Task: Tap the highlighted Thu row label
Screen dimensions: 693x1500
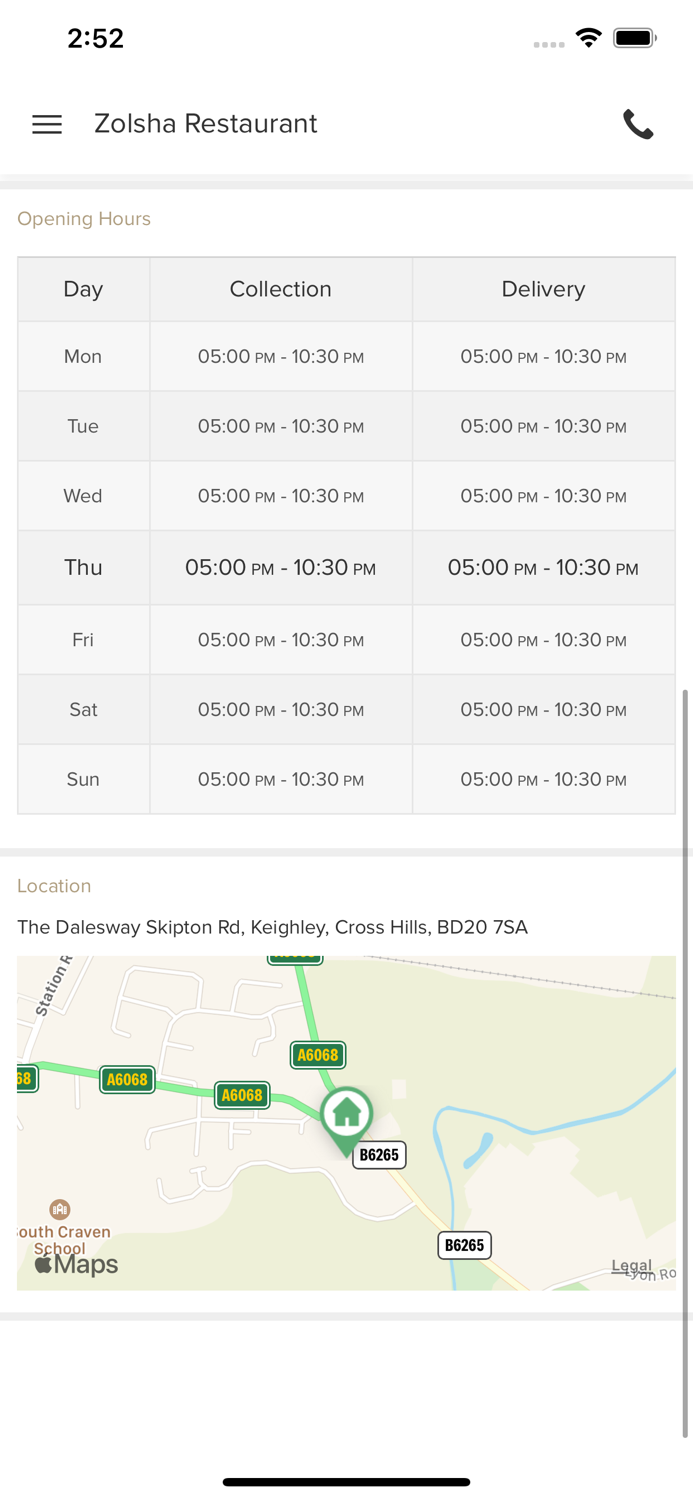Action: 83,567
